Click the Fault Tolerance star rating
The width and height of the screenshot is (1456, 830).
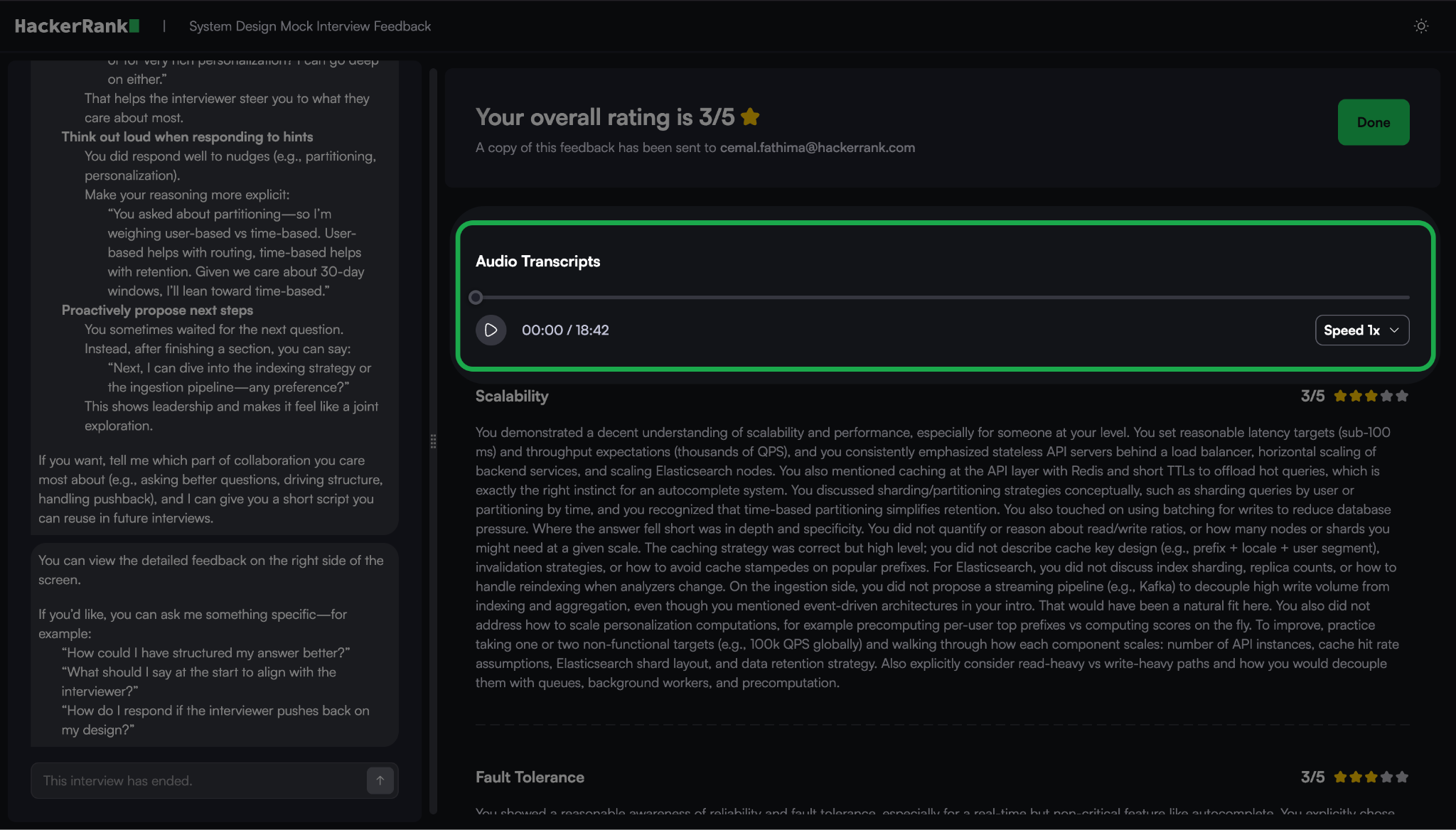tap(1370, 777)
